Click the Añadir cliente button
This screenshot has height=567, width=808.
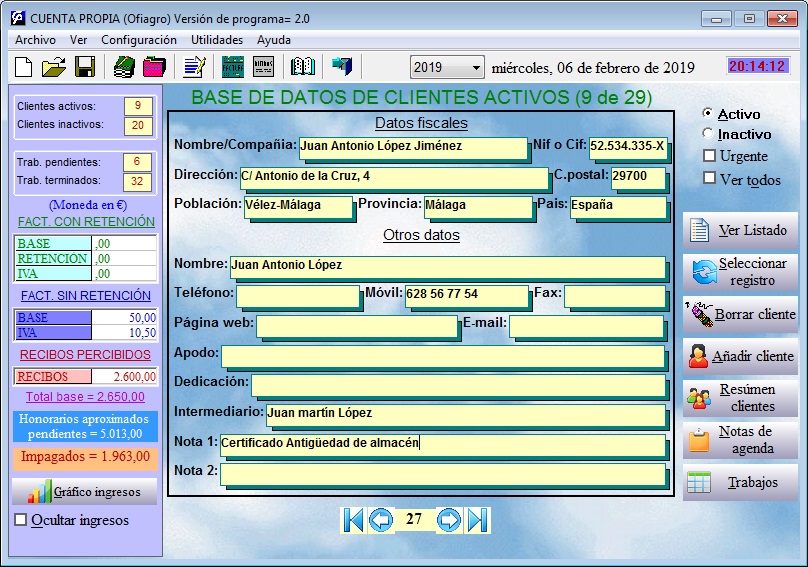coord(740,356)
